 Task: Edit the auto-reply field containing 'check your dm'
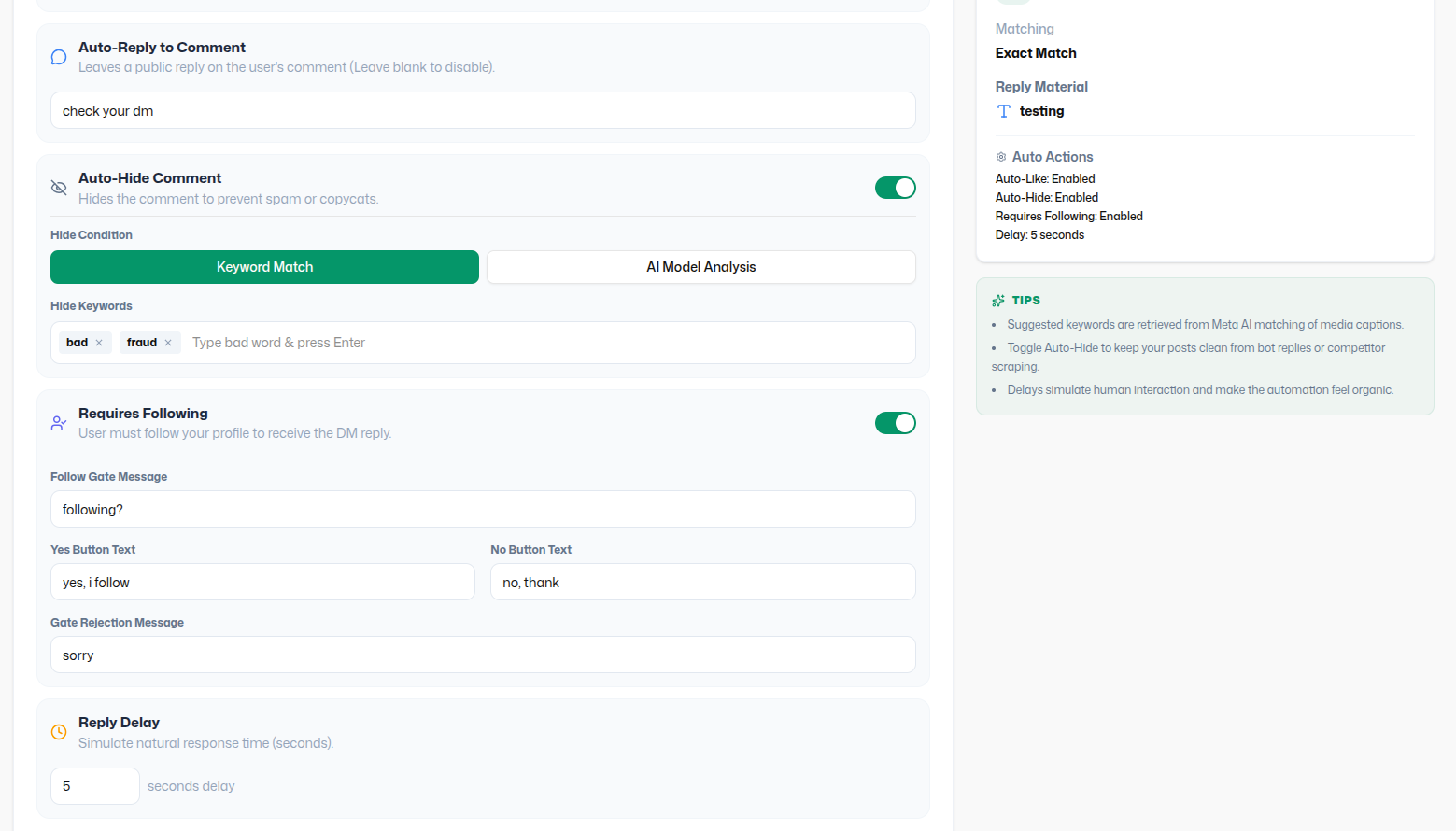coord(483,110)
